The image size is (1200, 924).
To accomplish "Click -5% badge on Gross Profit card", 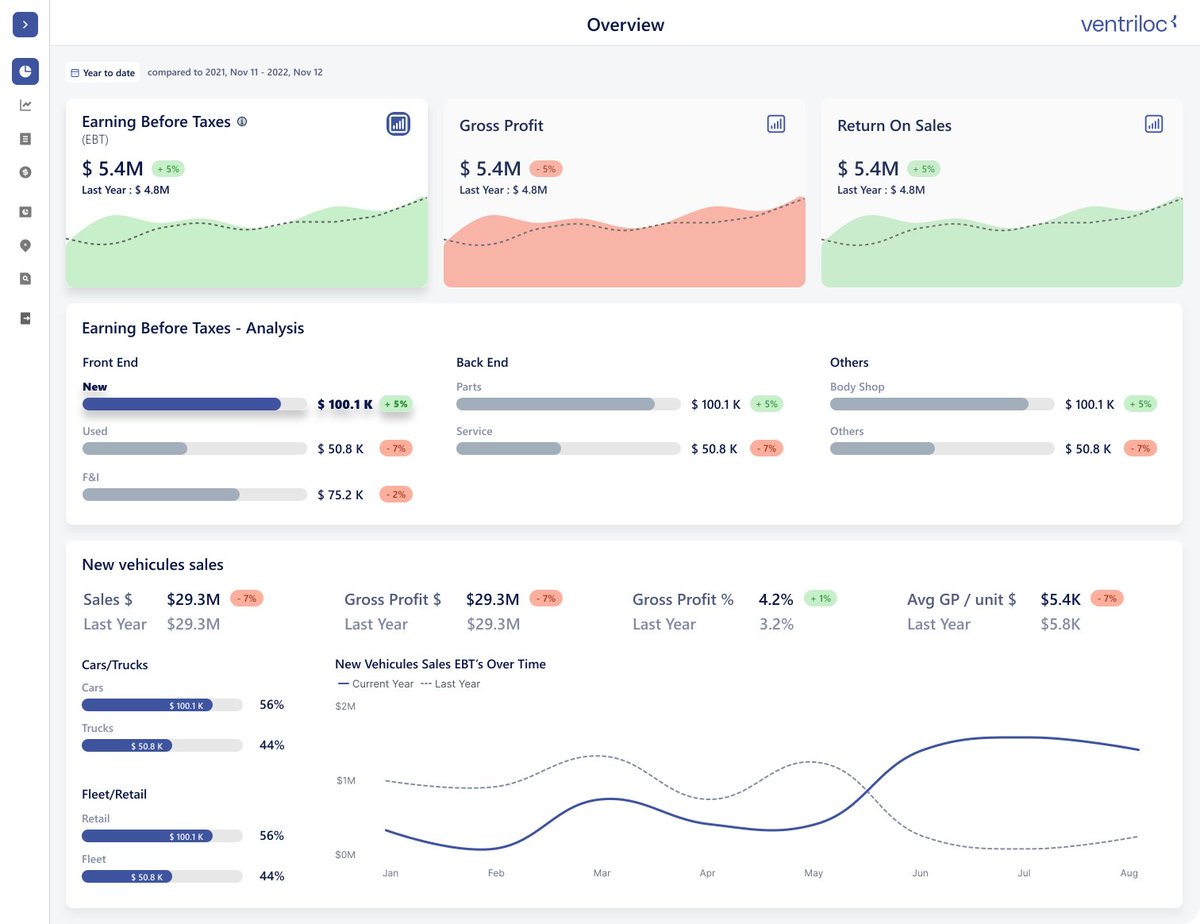I will (545, 169).
